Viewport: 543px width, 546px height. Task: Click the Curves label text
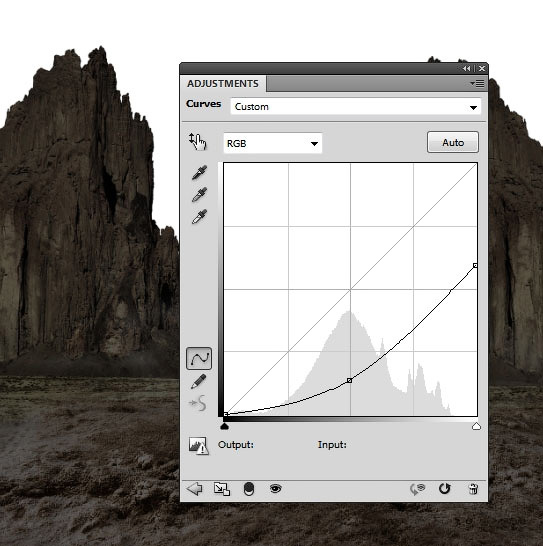[x=203, y=104]
